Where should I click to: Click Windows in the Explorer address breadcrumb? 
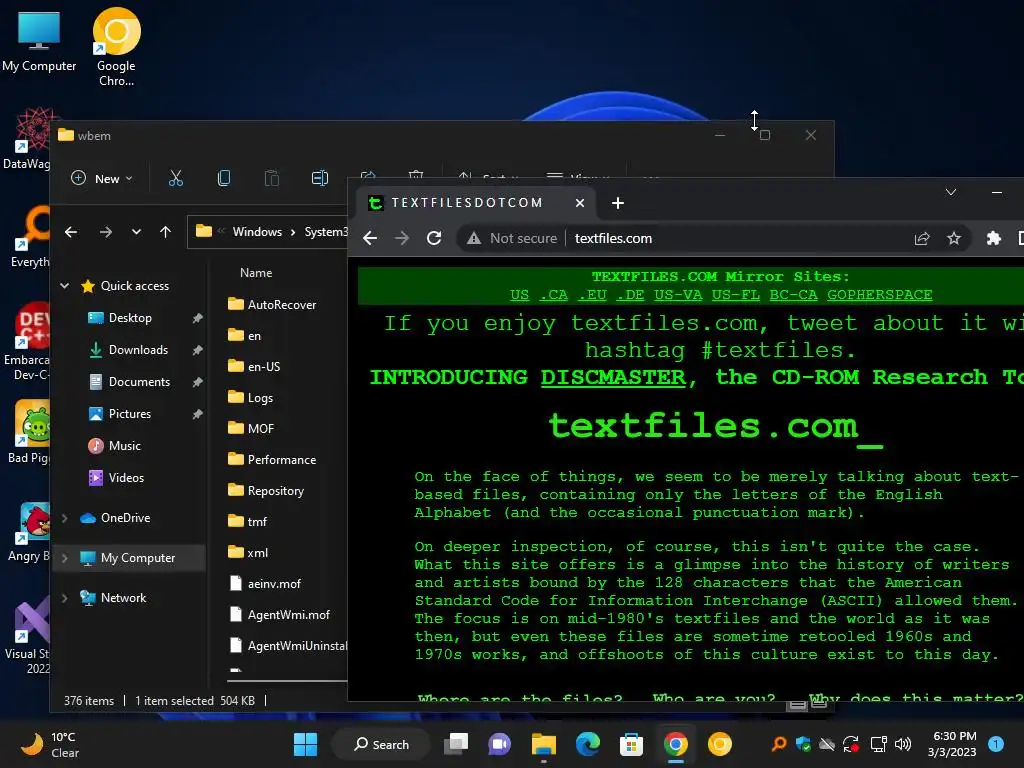pos(257,232)
